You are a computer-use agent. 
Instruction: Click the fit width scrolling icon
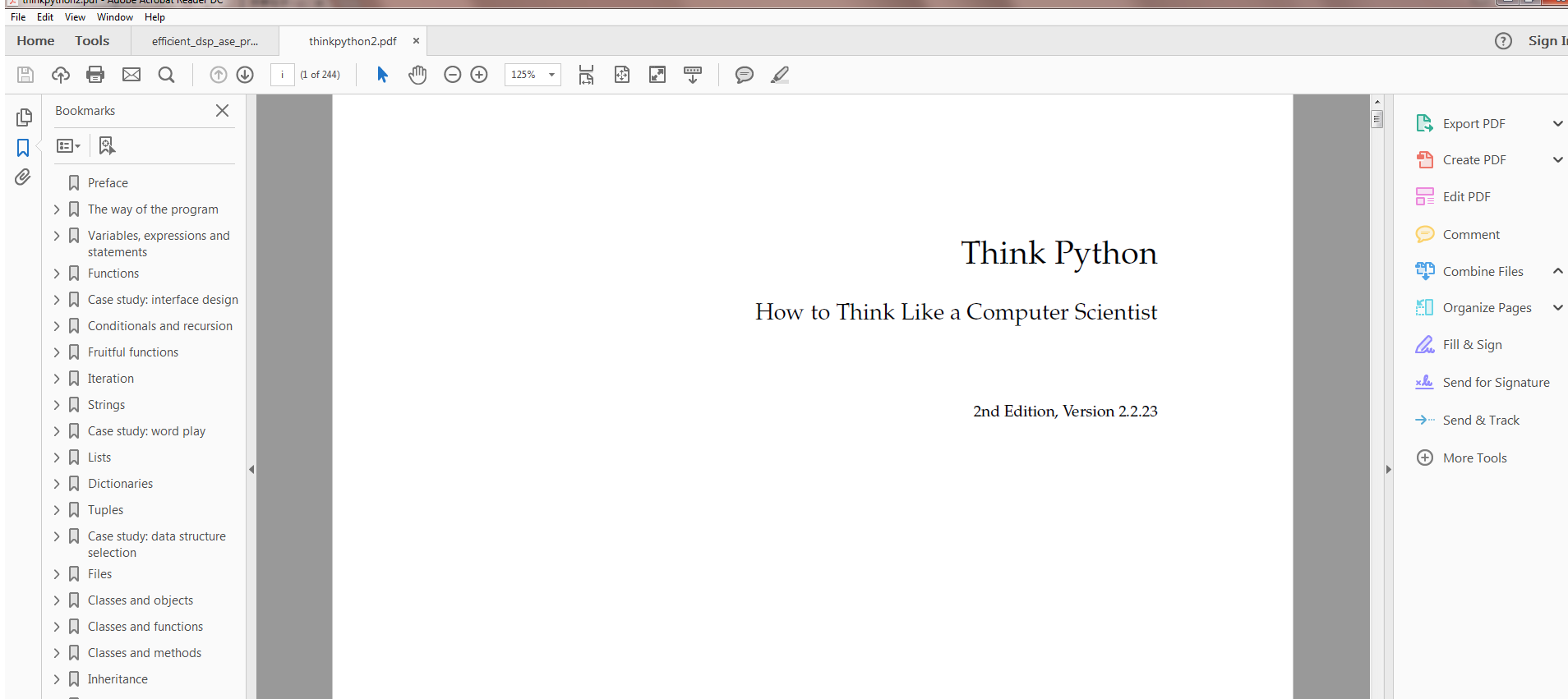[586, 75]
